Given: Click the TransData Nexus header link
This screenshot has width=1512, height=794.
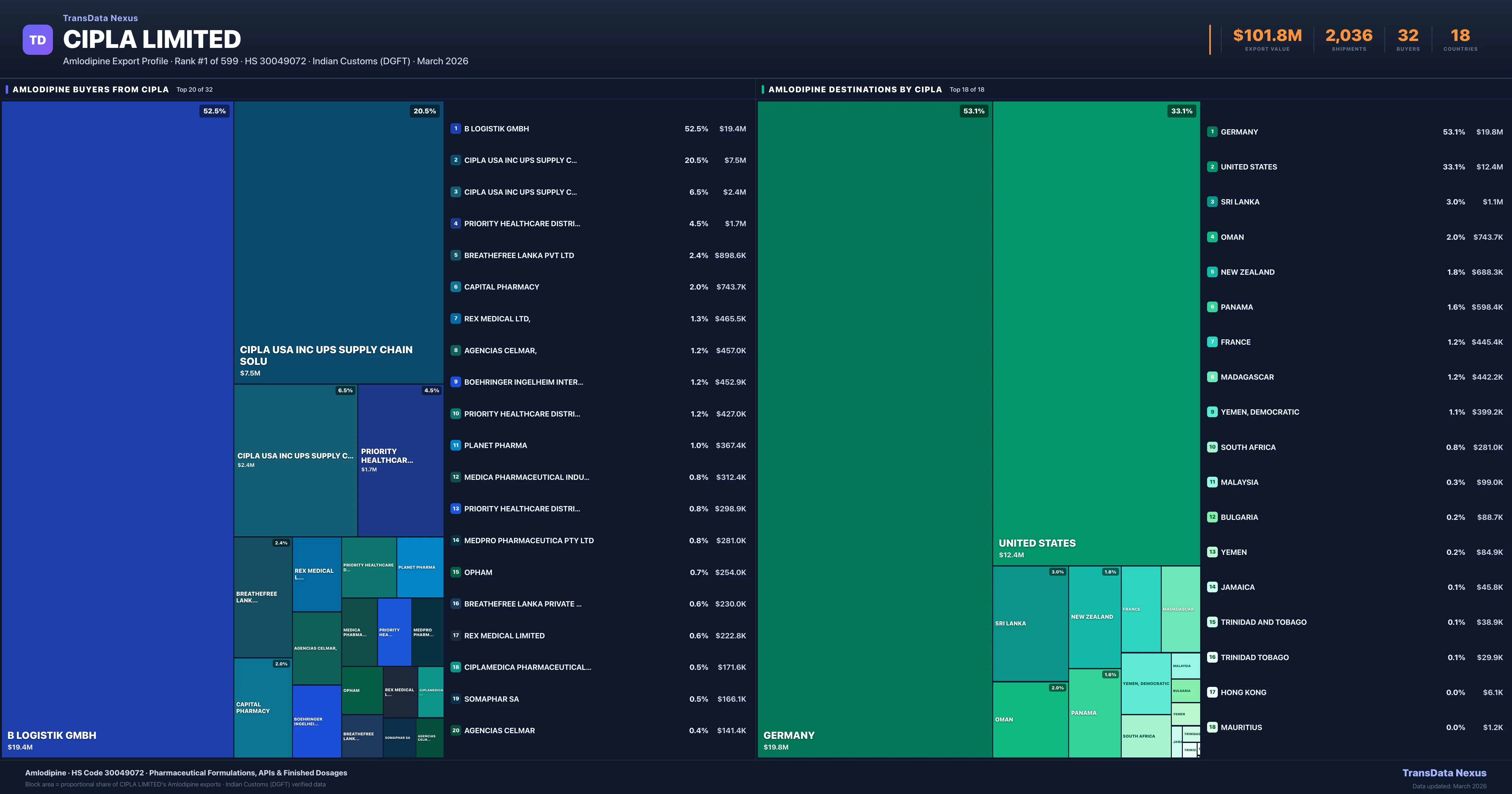Looking at the screenshot, I should pyautogui.click(x=100, y=18).
